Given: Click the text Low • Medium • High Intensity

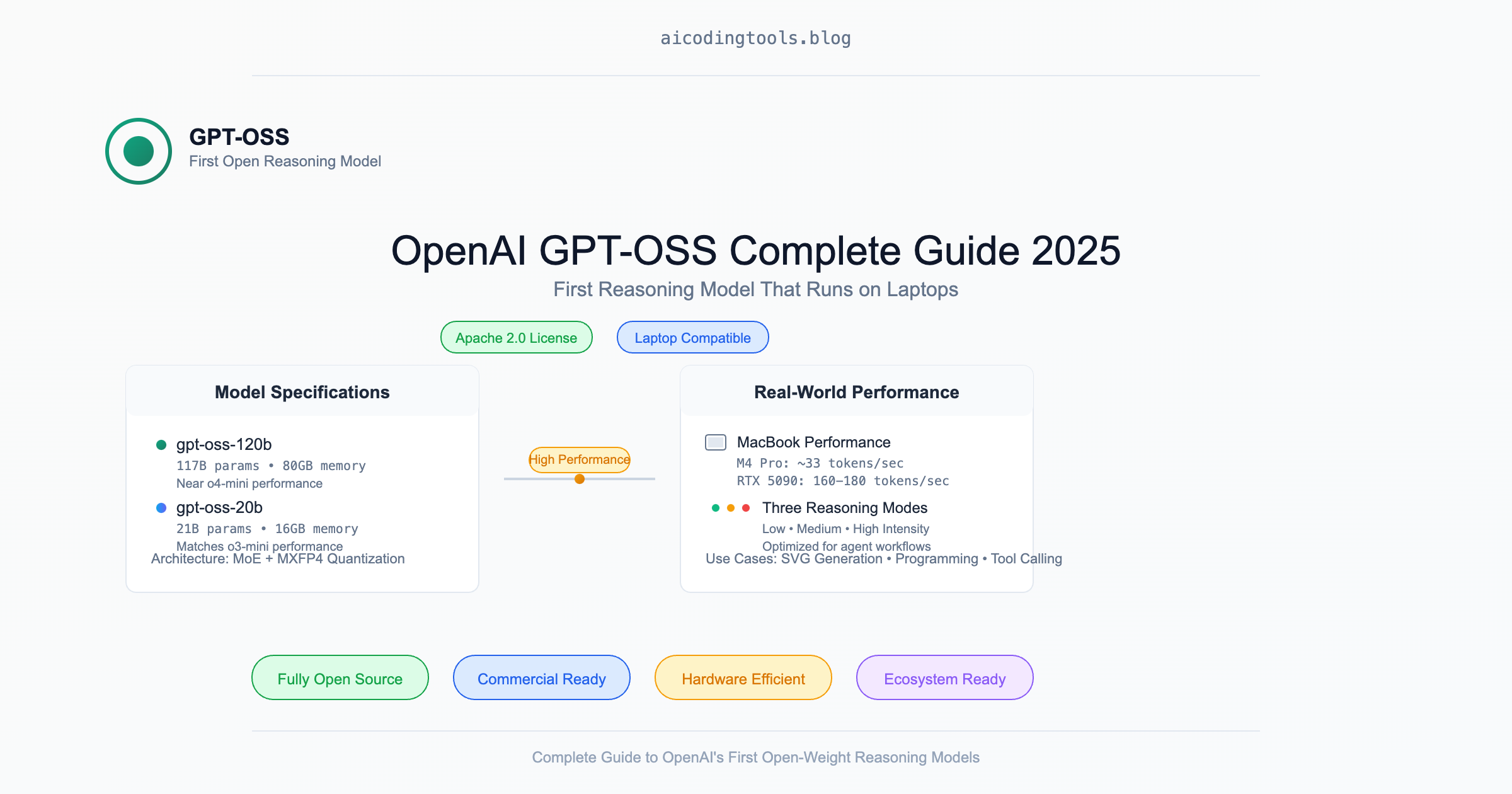Looking at the screenshot, I should (845, 529).
